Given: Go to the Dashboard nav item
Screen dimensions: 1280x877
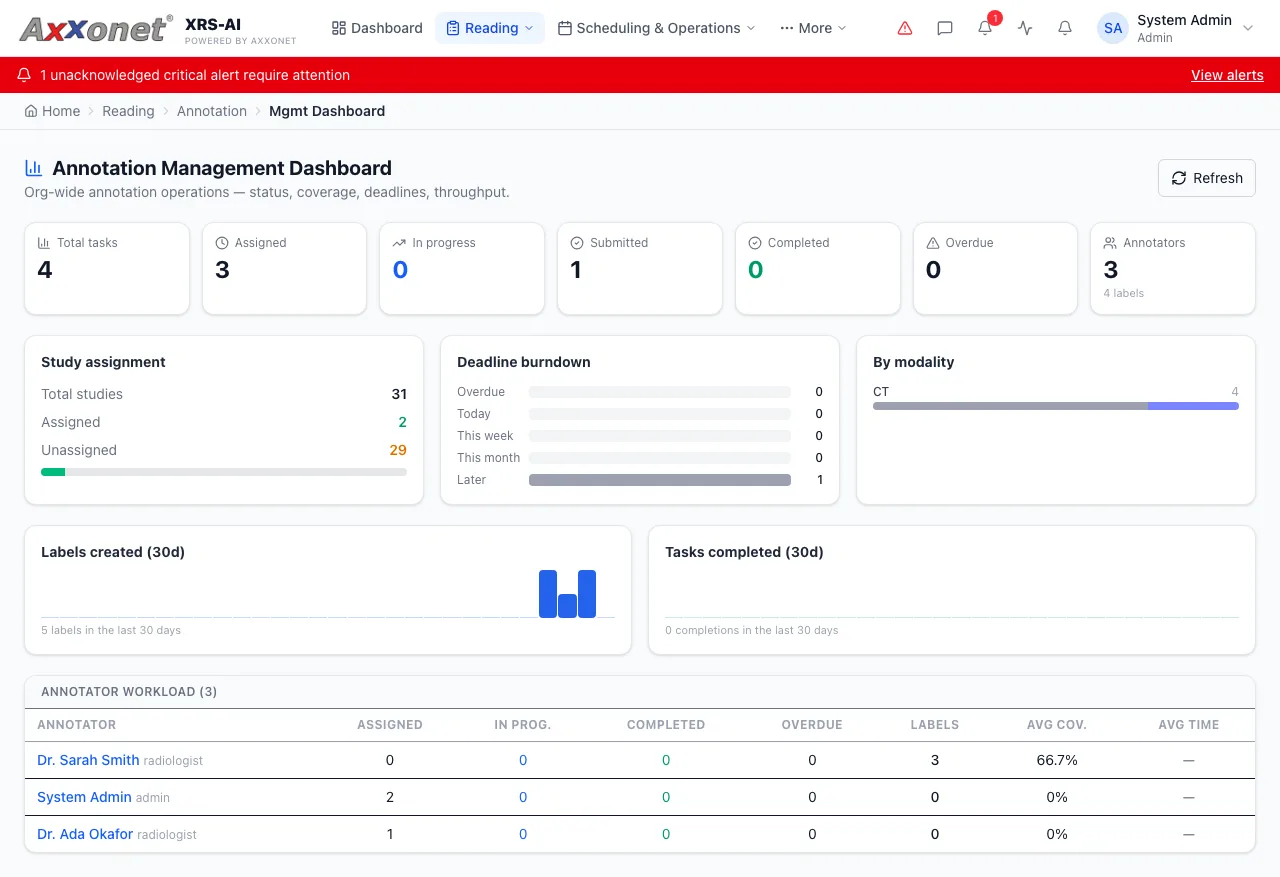Looking at the screenshot, I should coord(377,28).
